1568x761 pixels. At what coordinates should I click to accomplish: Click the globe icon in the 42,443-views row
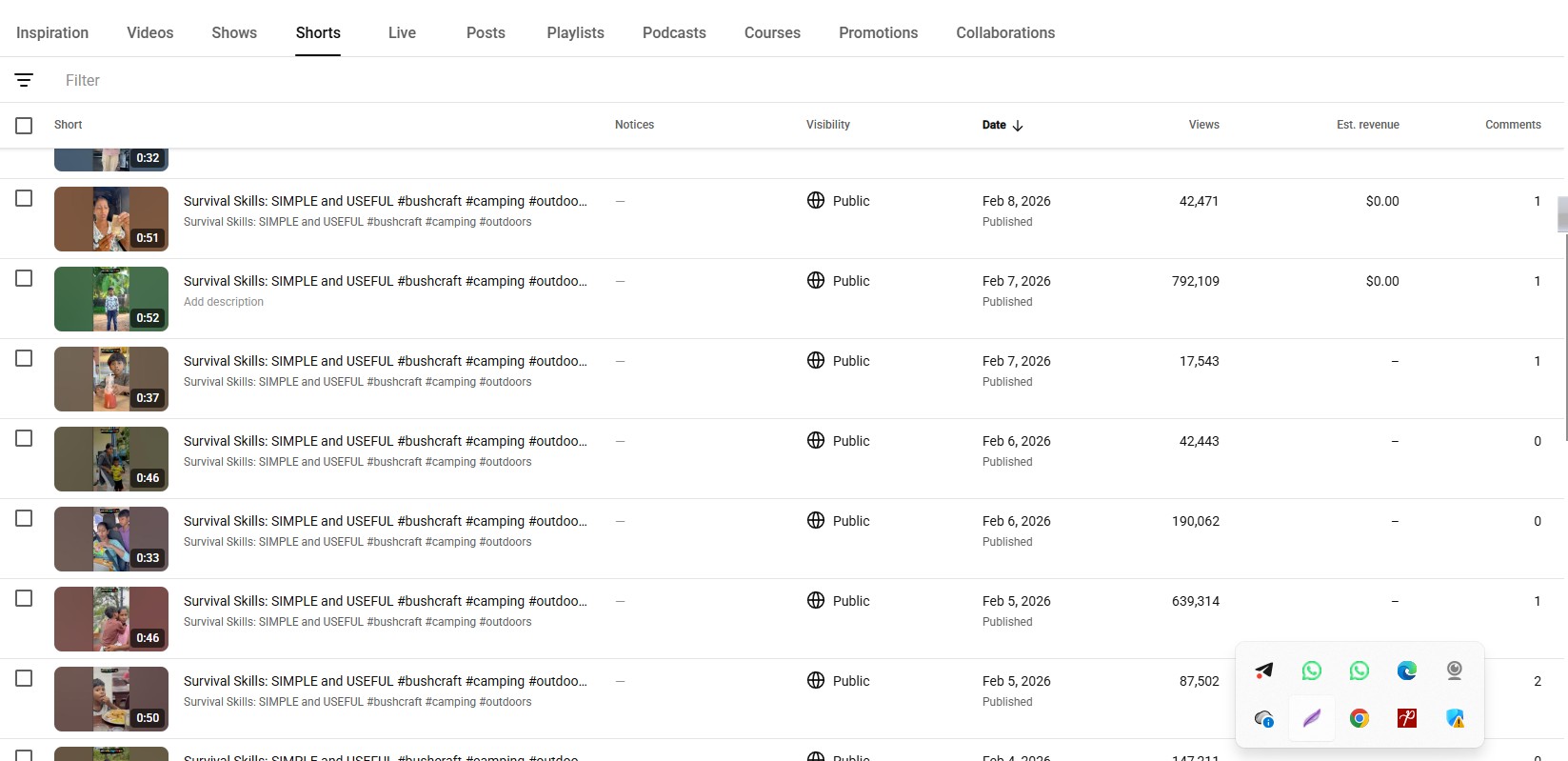(x=816, y=440)
